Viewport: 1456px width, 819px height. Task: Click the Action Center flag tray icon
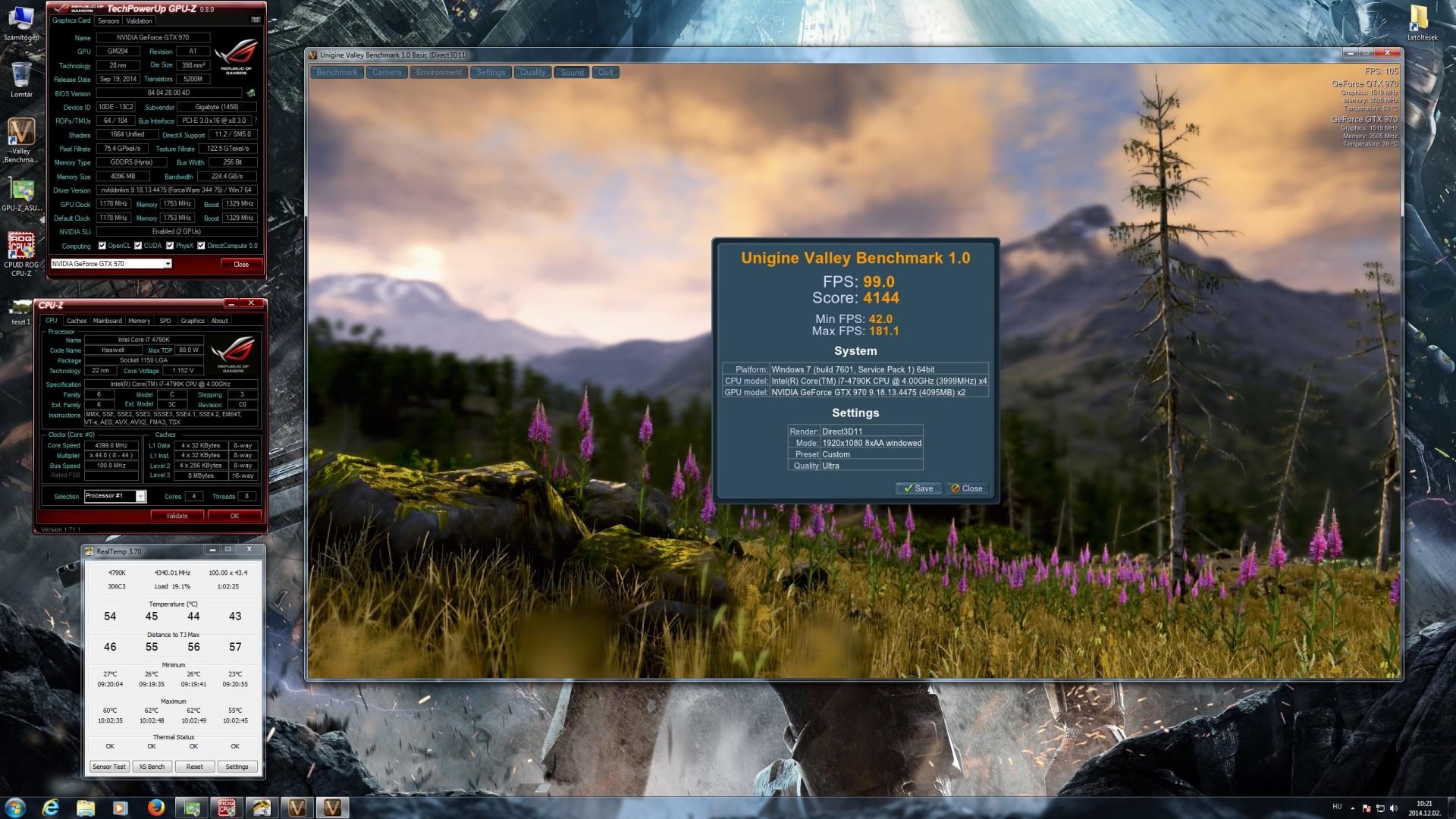pos(1367,808)
